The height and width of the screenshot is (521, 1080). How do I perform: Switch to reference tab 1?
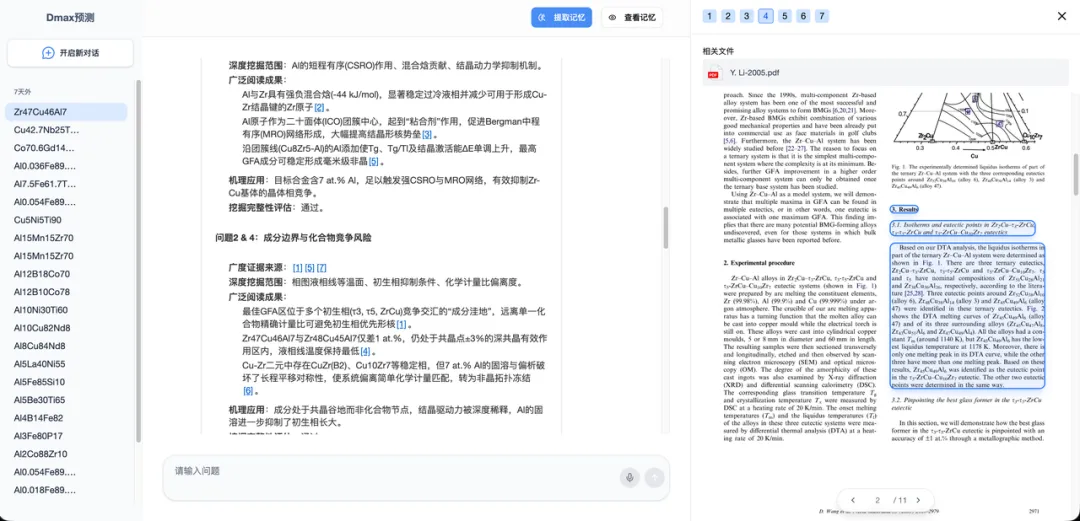[x=709, y=16]
